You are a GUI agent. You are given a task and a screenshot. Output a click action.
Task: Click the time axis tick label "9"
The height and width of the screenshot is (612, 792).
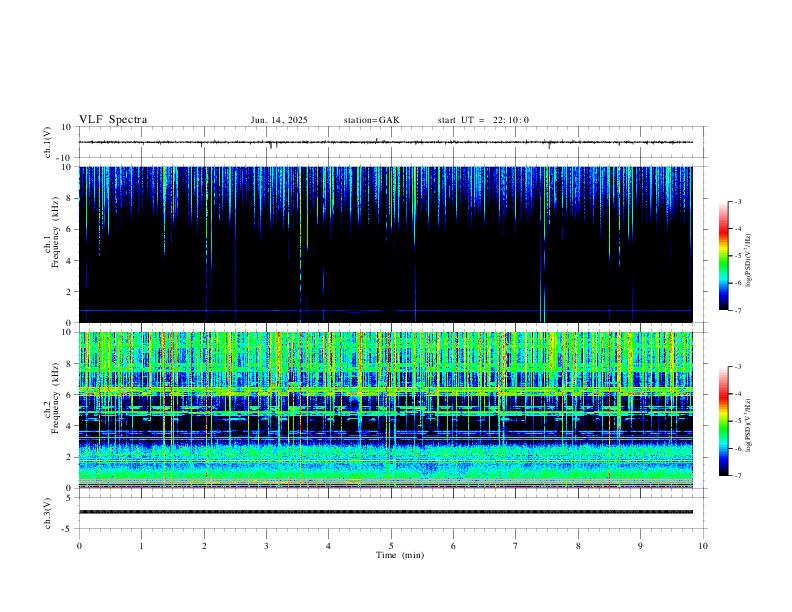point(640,546)
